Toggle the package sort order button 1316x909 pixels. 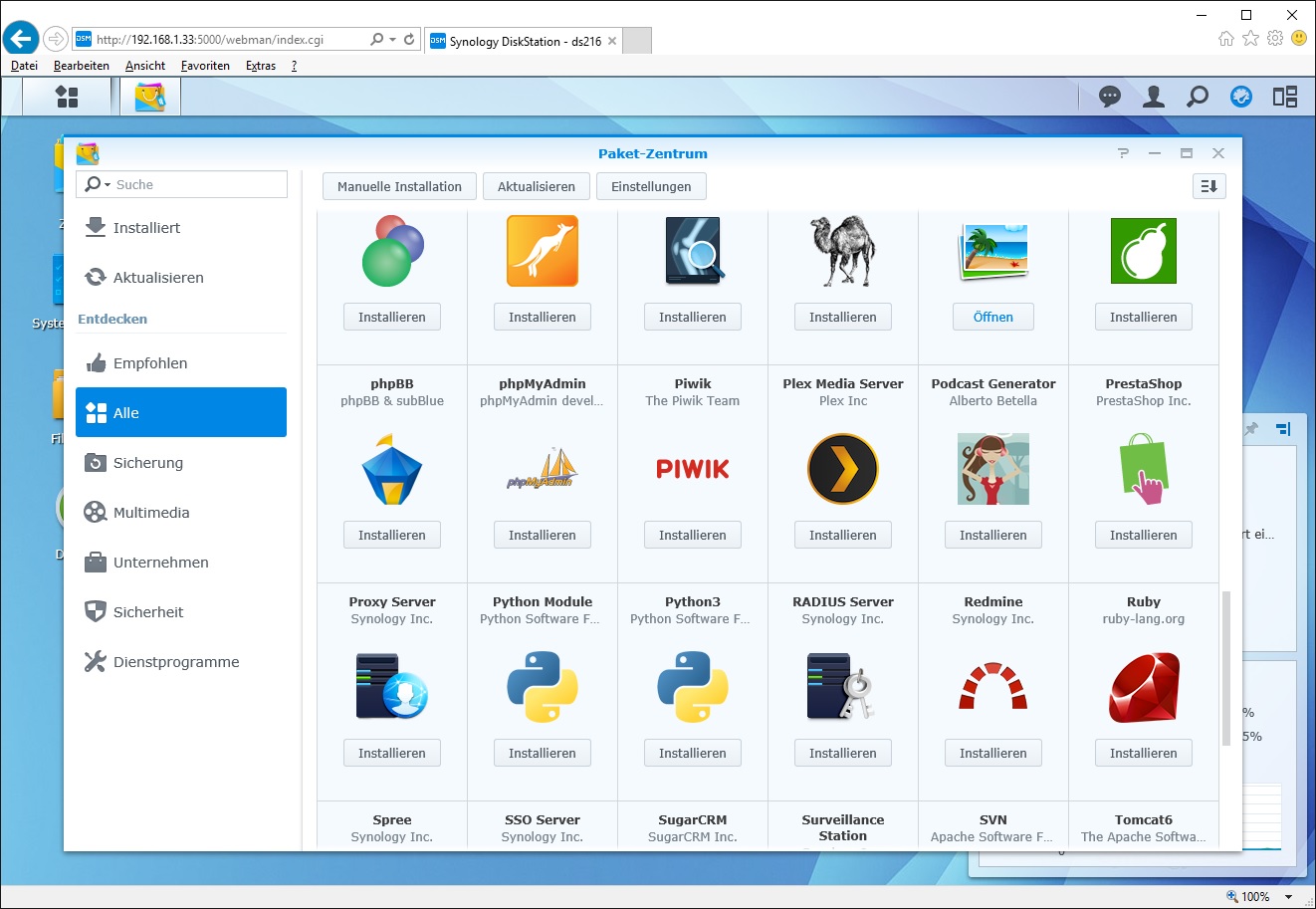(1209, 186)
